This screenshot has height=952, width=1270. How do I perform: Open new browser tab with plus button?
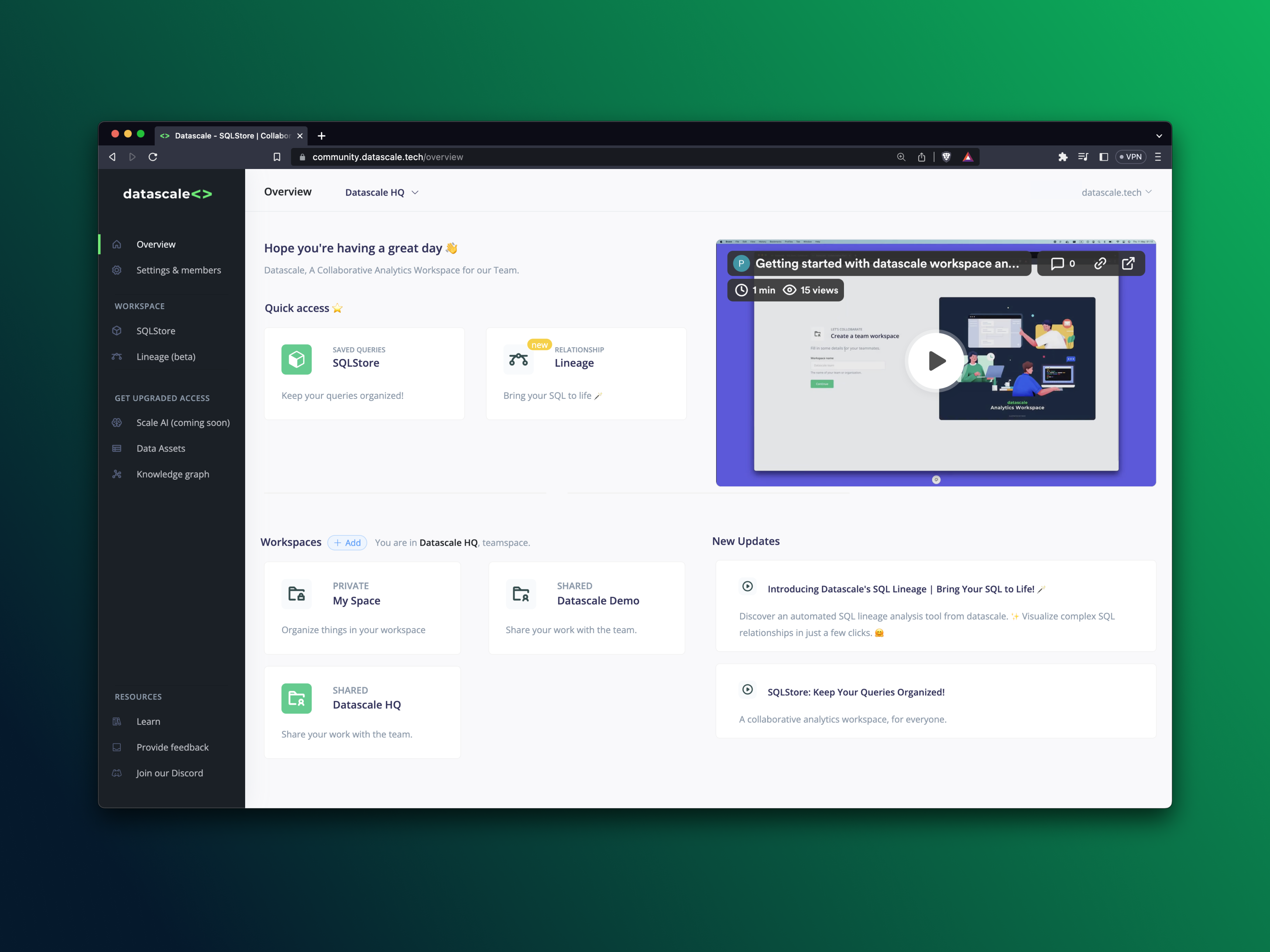pos(322,136)
